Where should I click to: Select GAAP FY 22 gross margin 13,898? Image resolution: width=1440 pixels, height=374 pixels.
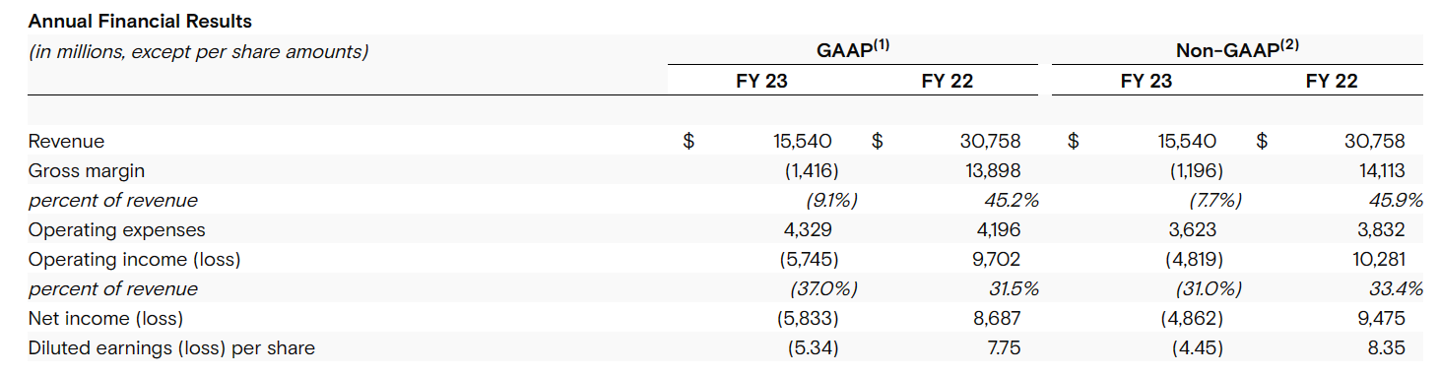pyautogui.click(x=990, y=171)
